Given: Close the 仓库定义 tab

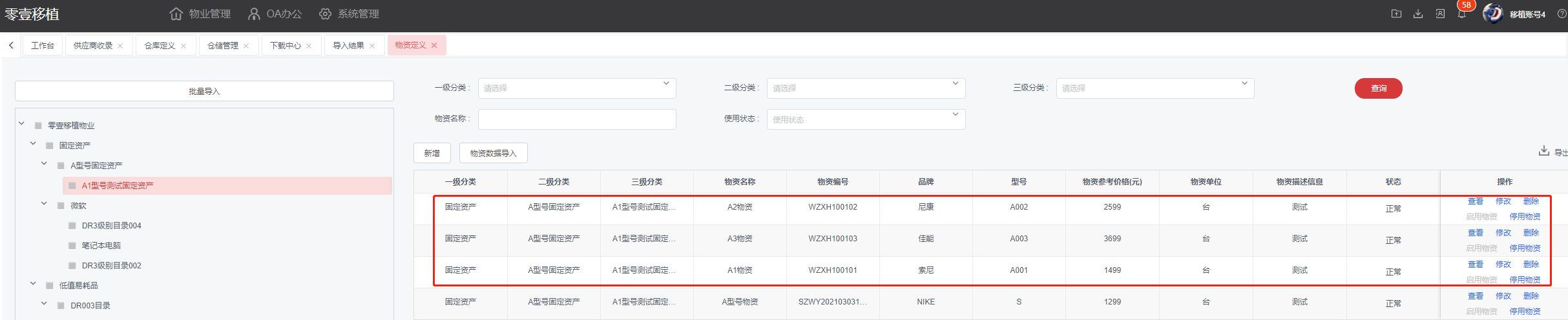Looking at the screenshot, I should [x=183, y=46].
